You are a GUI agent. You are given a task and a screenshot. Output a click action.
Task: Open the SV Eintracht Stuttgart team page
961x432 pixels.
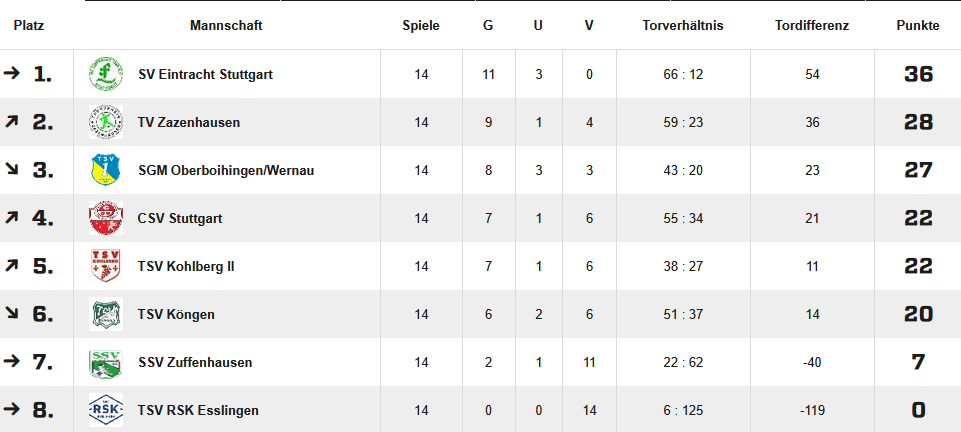pos(205,75)
